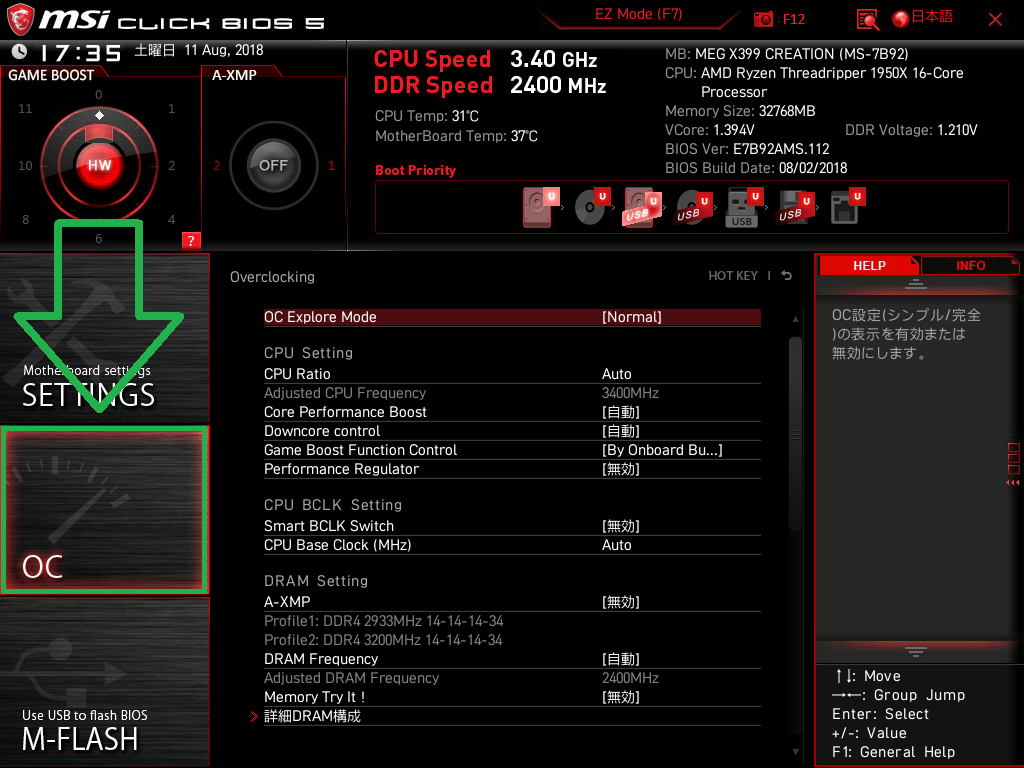This screenshot has height=768, width=1024.
Task: Select the last network boot device icon
Action: pyautogui.click(x=847, y=207)
